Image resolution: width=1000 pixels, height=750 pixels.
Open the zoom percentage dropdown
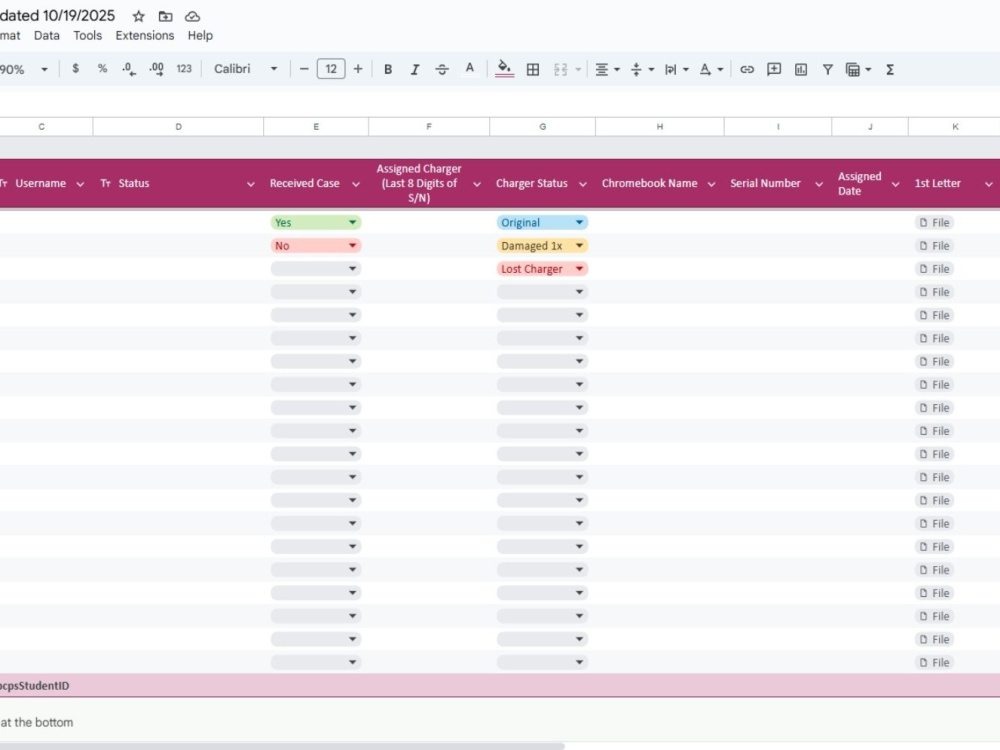click(x=24, y=69)
